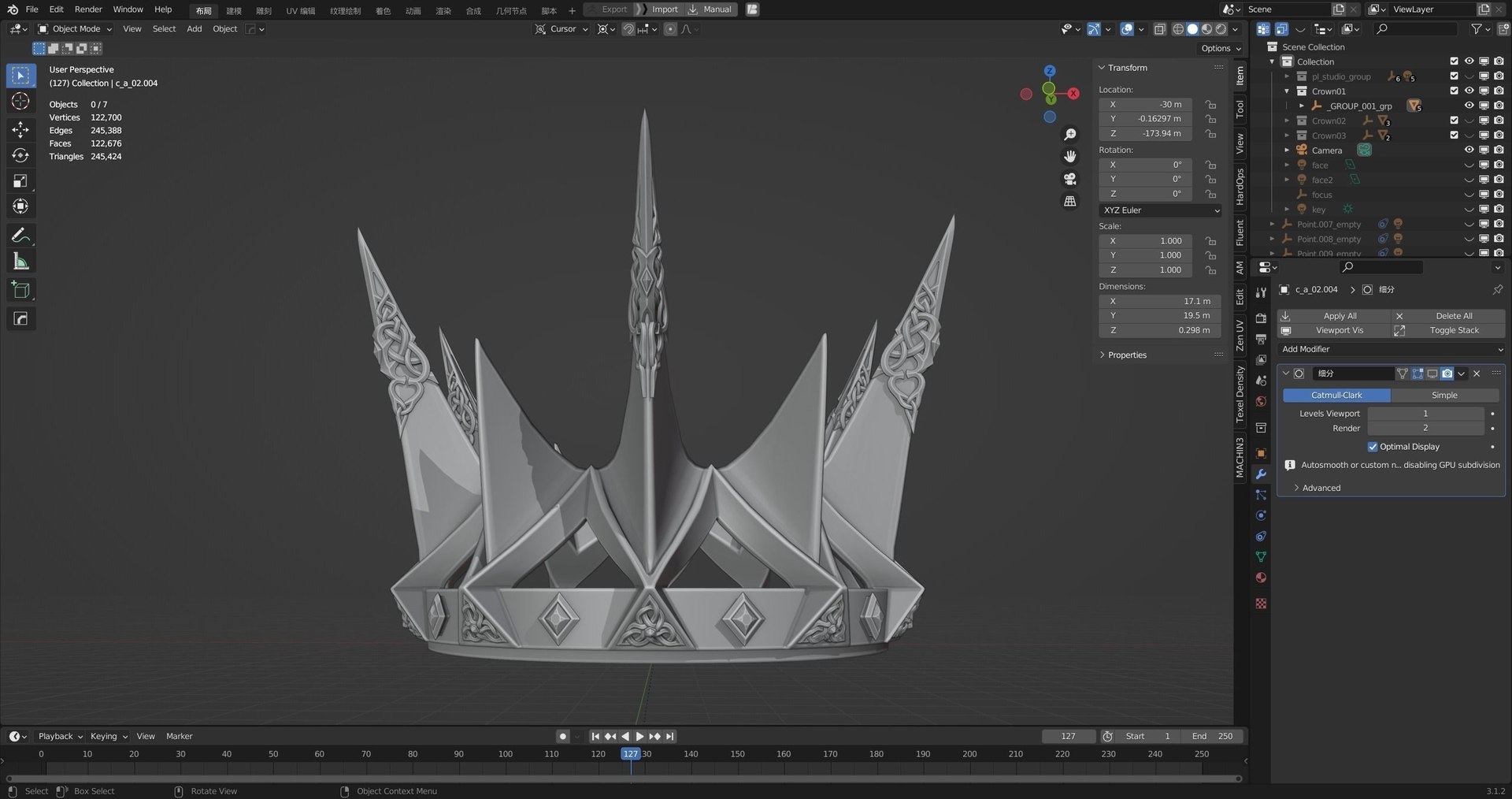Adjust the Render levels value slider
Viewport: 1512px width, 799px height.
pos(1425,429)
